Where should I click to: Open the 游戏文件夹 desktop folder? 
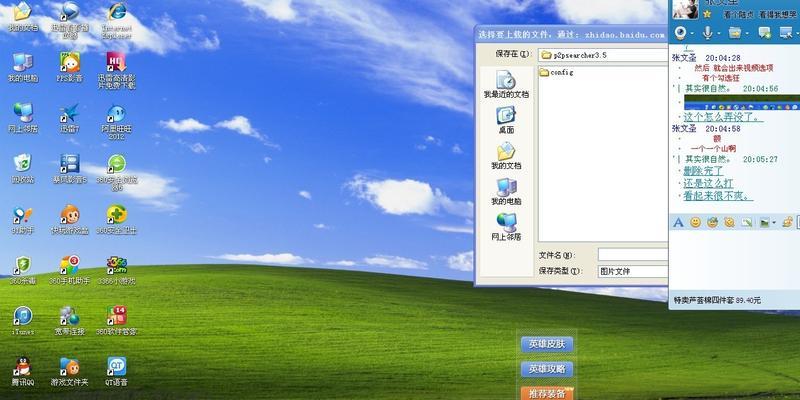coord(69,371)
